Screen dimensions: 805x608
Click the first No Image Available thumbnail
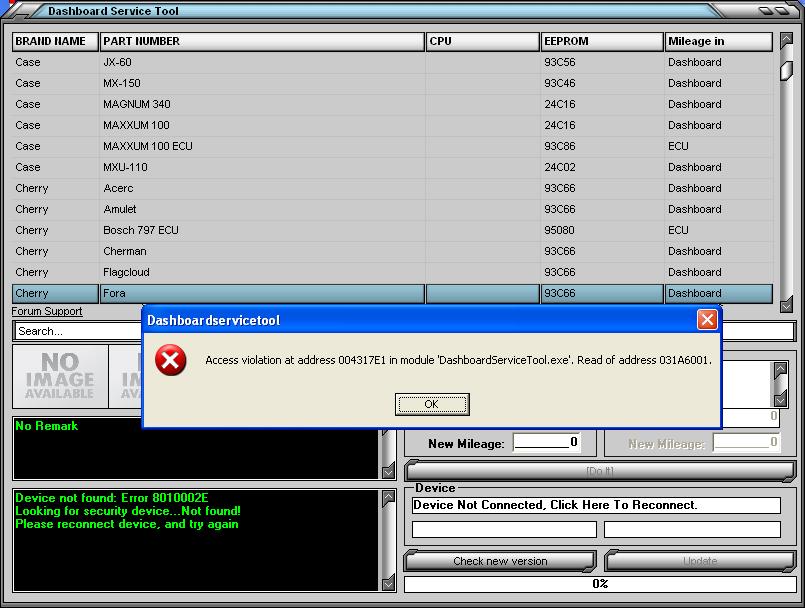click(x=60, y=376)
